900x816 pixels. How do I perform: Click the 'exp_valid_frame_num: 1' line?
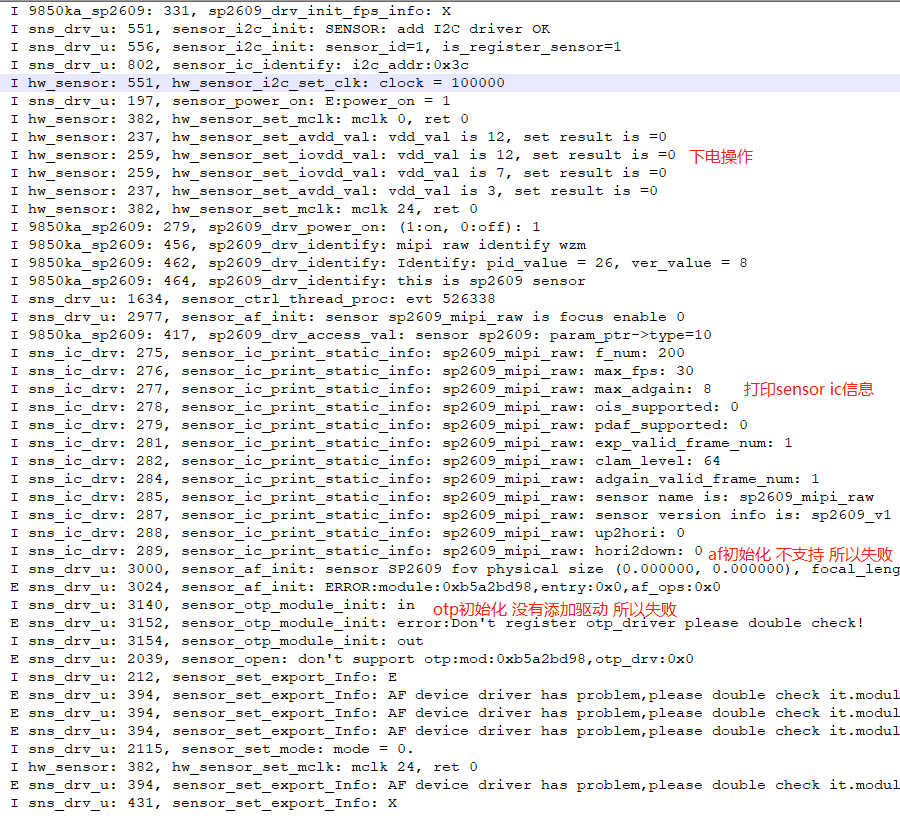[402, 443]
